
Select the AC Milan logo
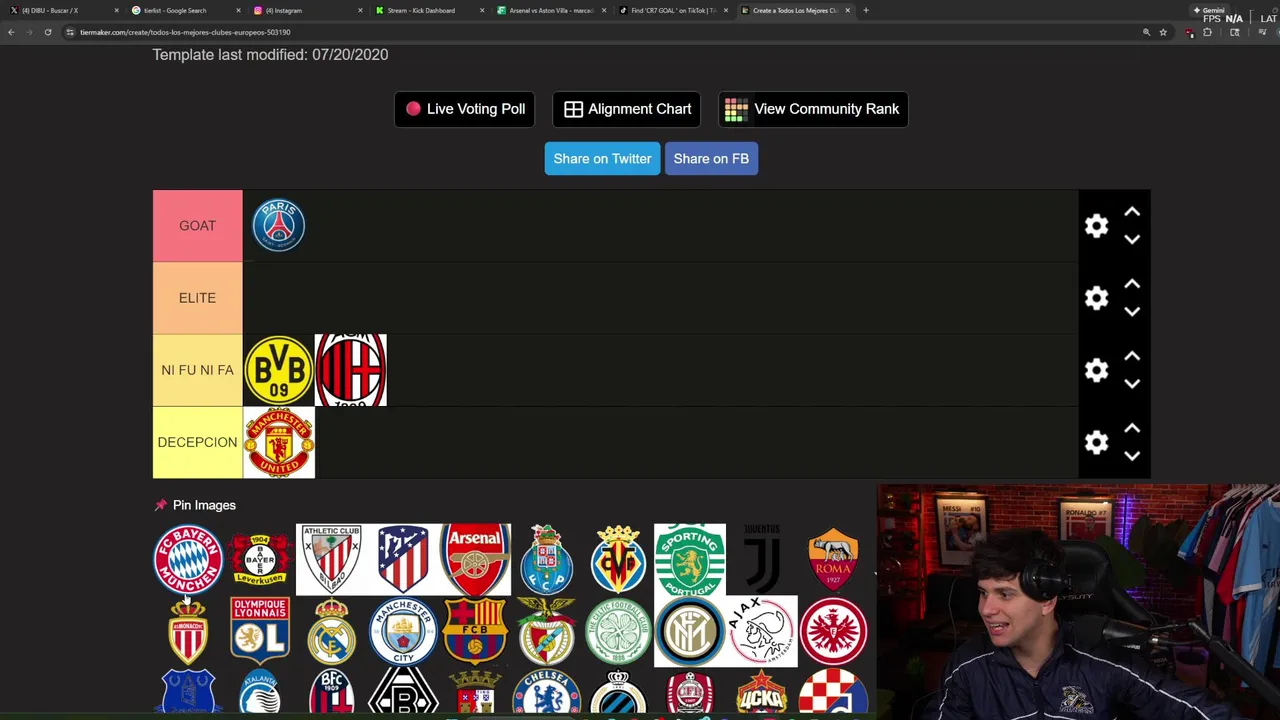pos(351,370)
